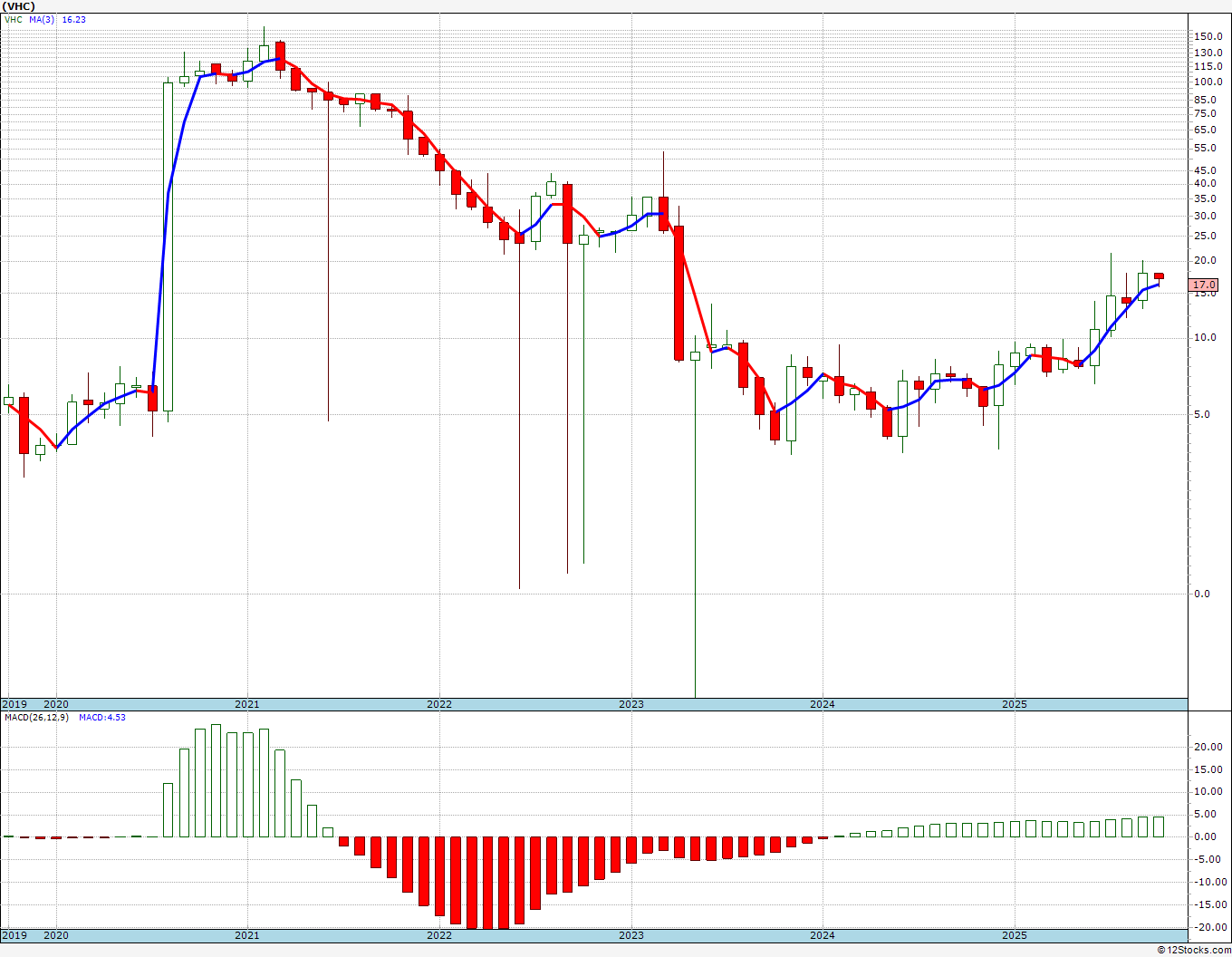Click the (VHC) chart title in parentheses
Viewport: 1232px width, 957px height.
click(18, 6)
